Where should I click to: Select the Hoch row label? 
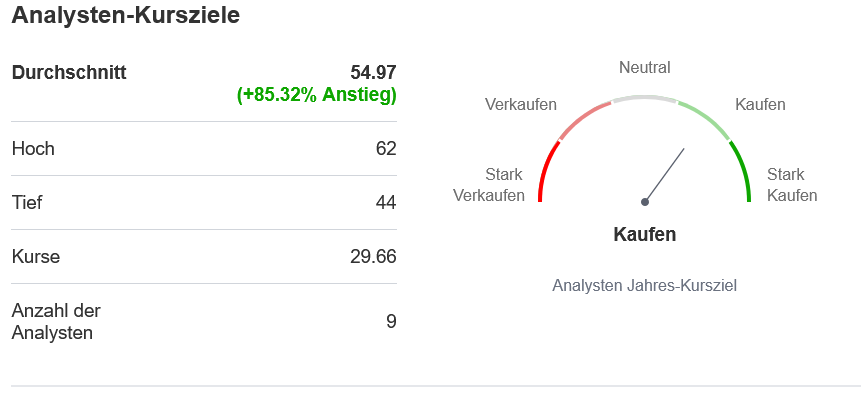click(33, 148)
